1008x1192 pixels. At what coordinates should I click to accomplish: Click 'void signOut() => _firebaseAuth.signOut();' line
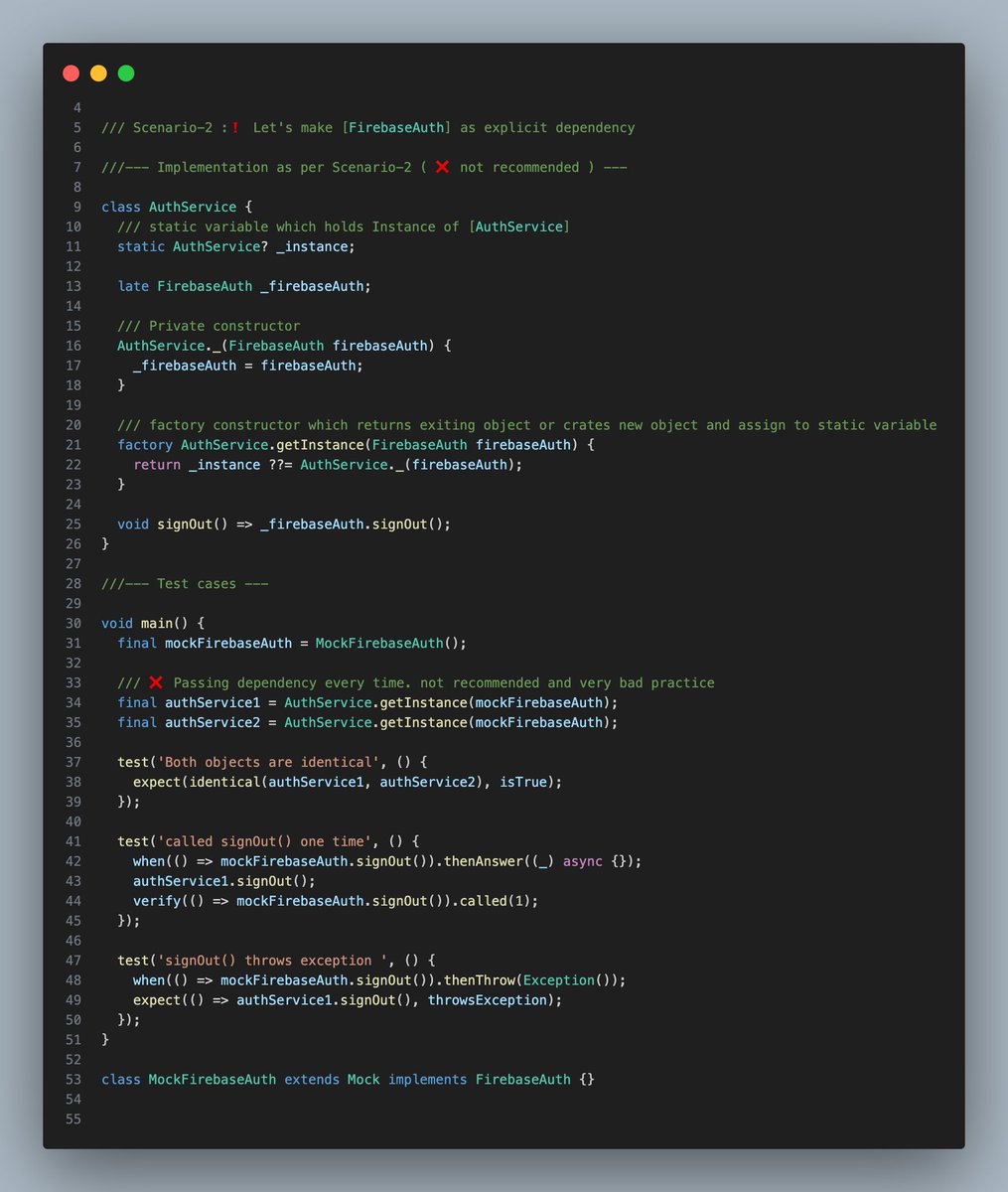point(284,523)
